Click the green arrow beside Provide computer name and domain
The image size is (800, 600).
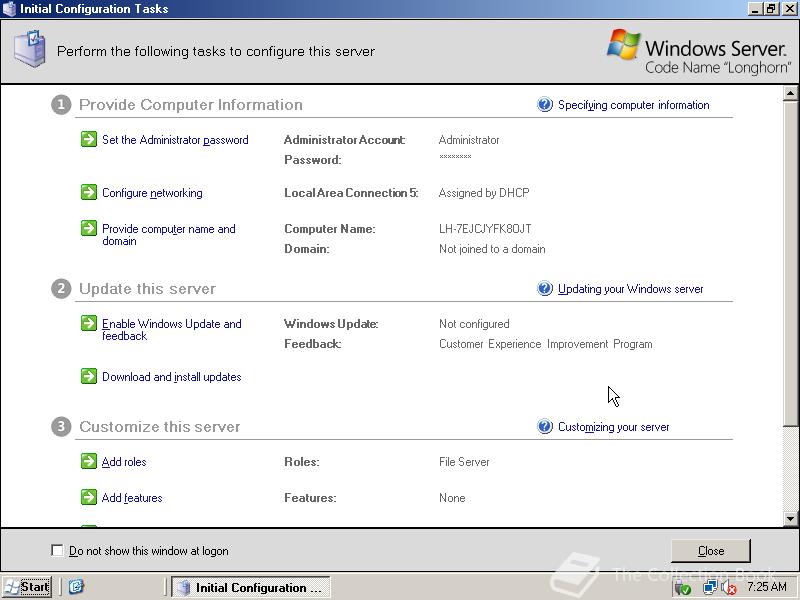coord(89,228)
